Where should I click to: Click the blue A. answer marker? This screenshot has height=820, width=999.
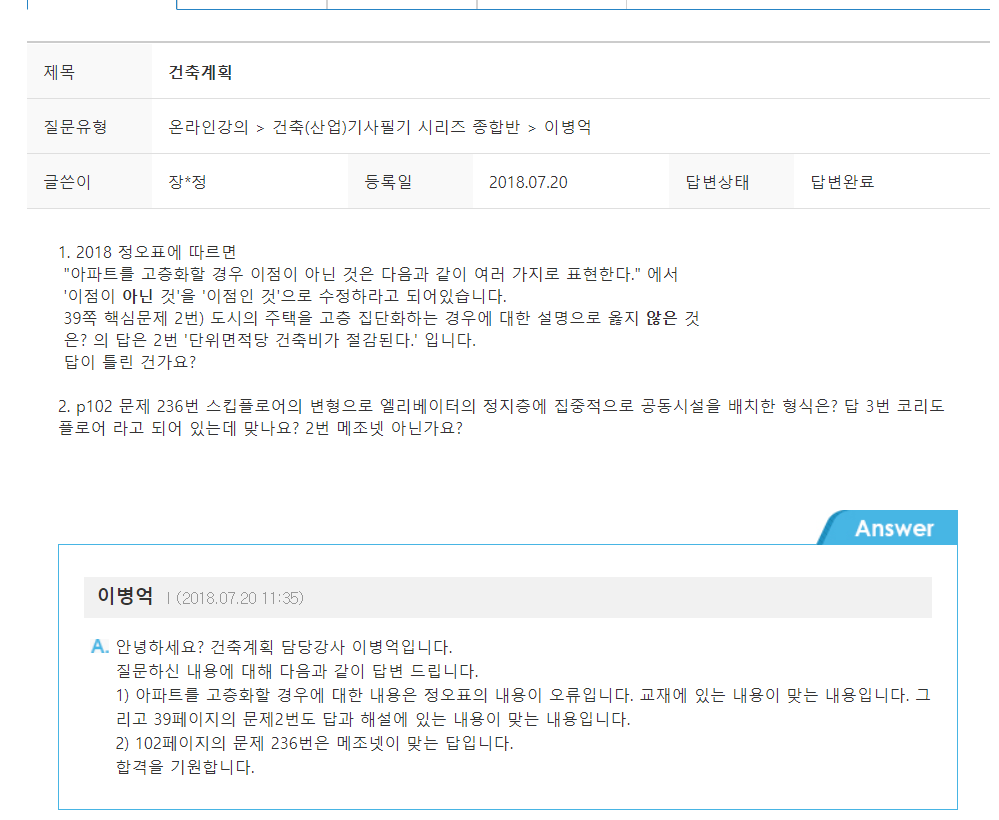click(x=100, y=647)
